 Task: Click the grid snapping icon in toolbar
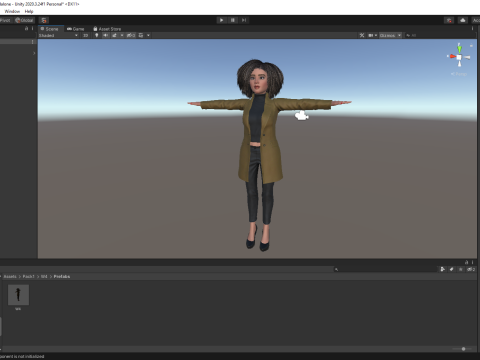tap(44, 20)
